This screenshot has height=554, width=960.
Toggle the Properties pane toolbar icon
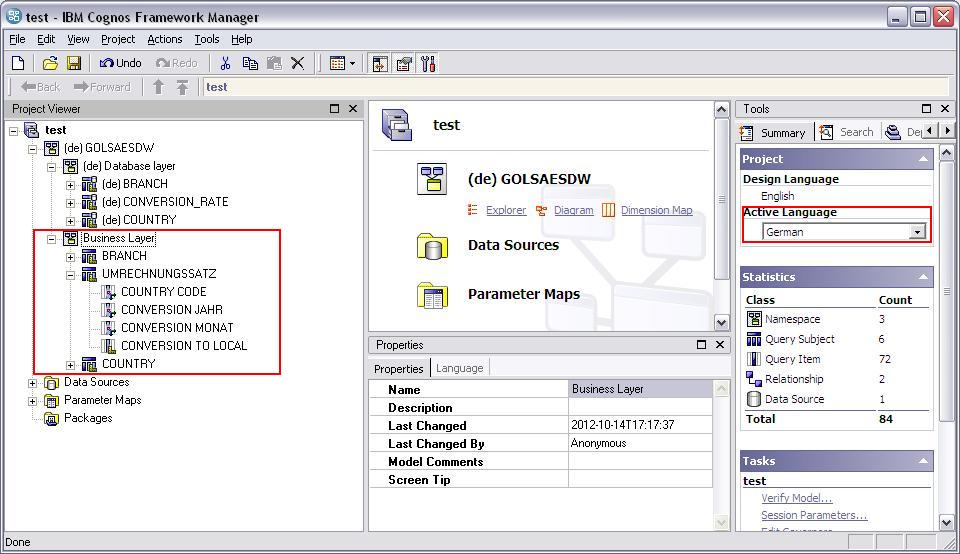(404, 64)
